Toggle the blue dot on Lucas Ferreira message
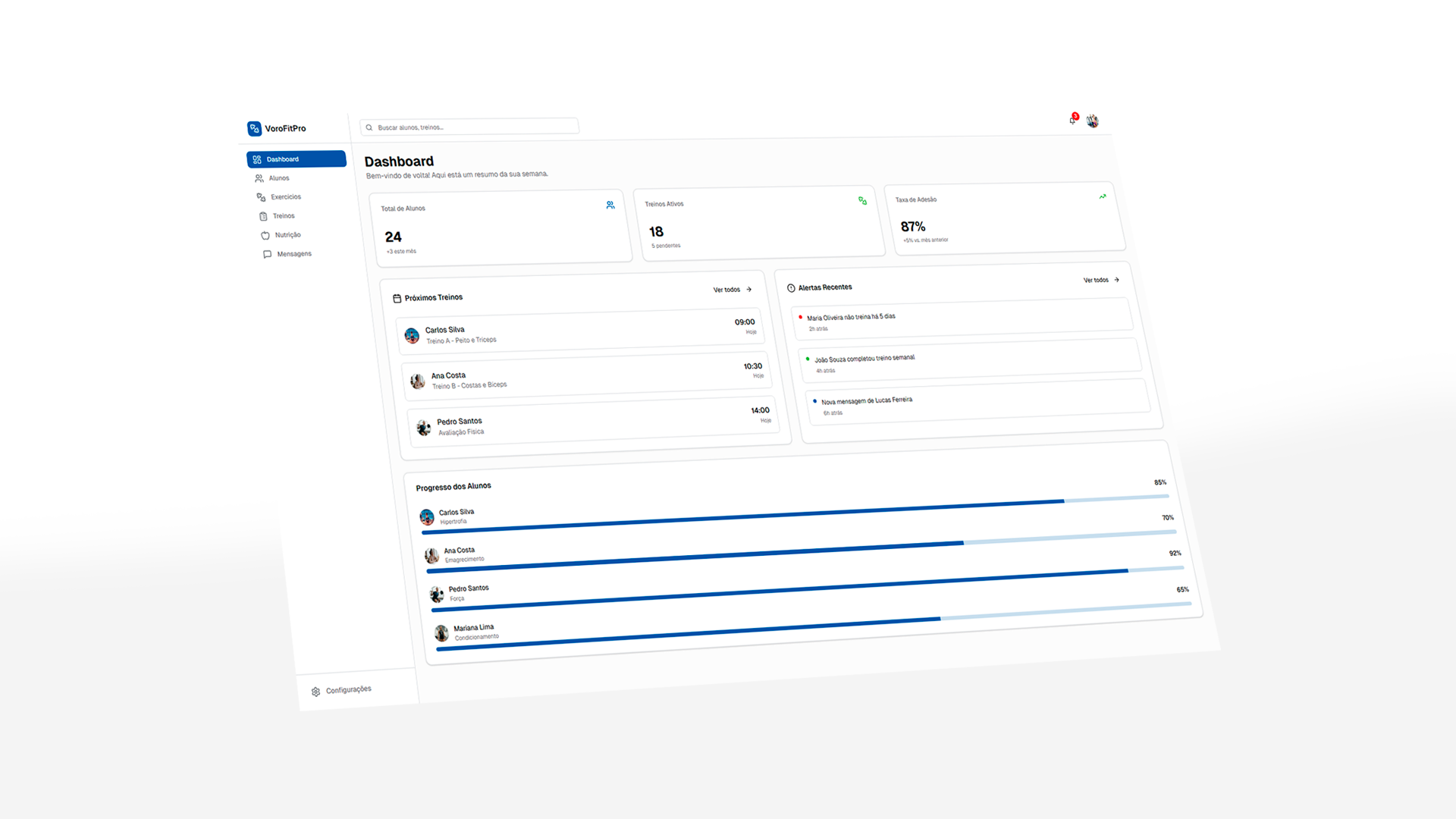Image resolution: width=1456 pixels, height=819 pixels. (815, 400)
